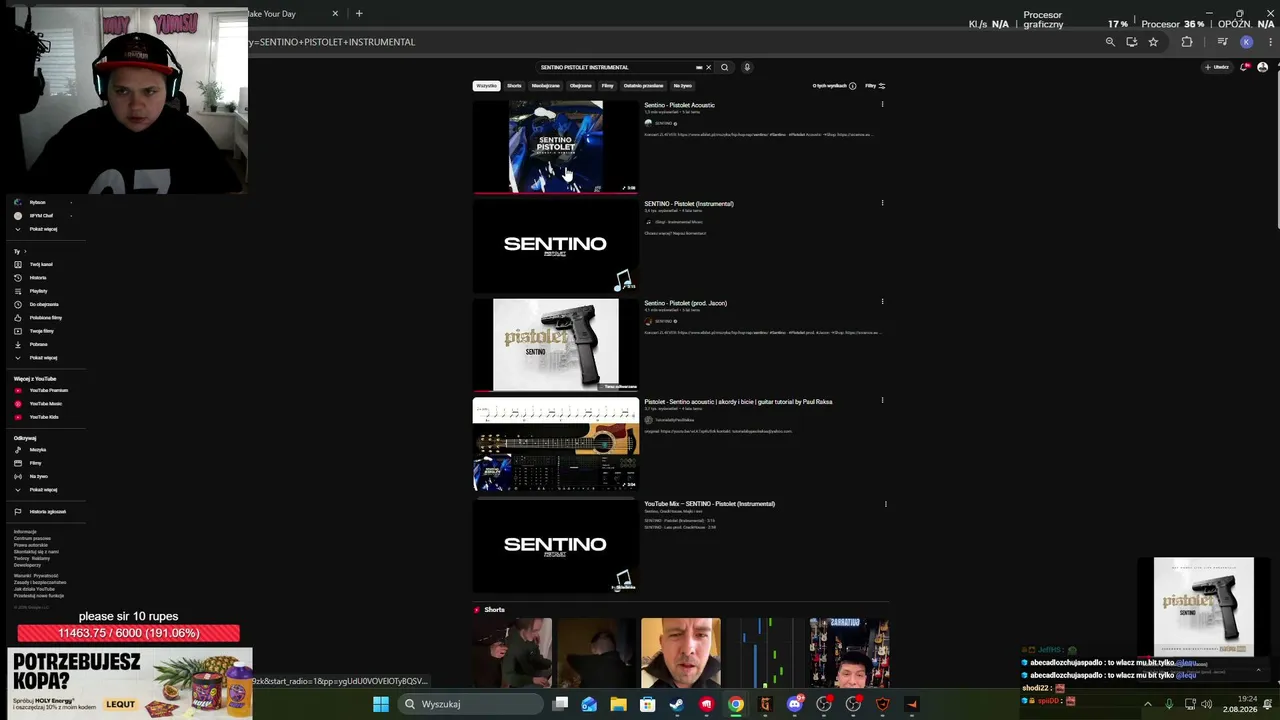Open the 'YouTube Mix – SENTINO - Pistolet (Instrumental)' title
This screenshot has width=1280, height=720.
(x=710, y=504)
